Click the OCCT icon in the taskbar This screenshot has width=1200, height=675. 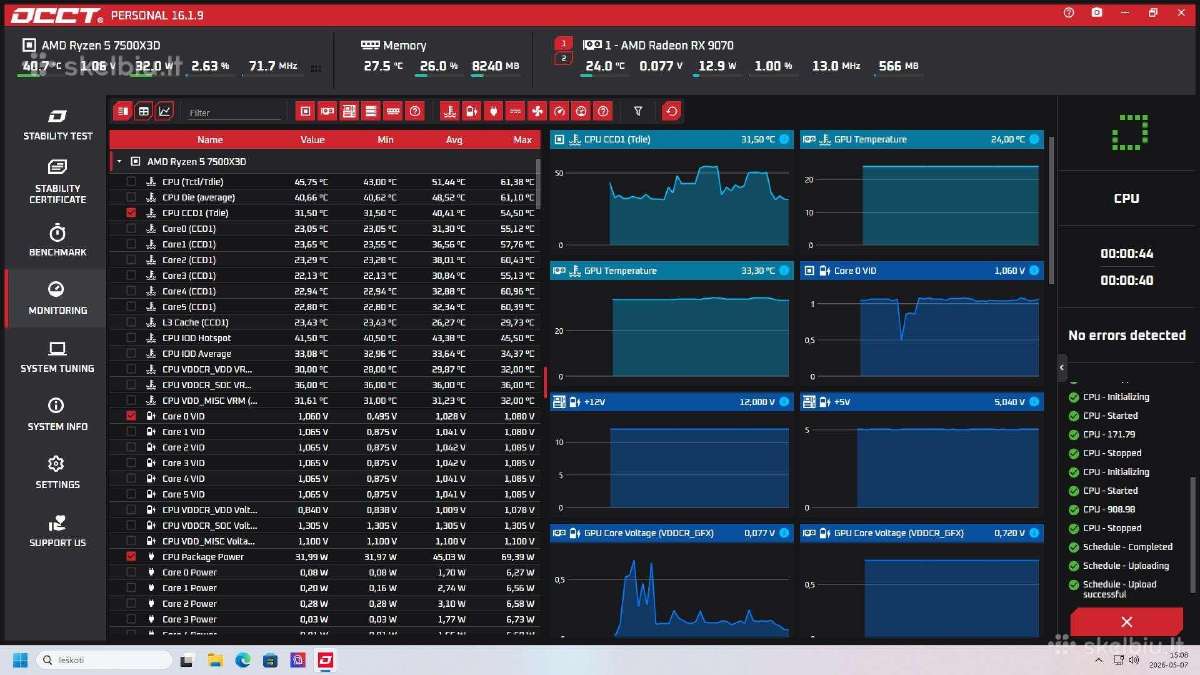point(325,660)
